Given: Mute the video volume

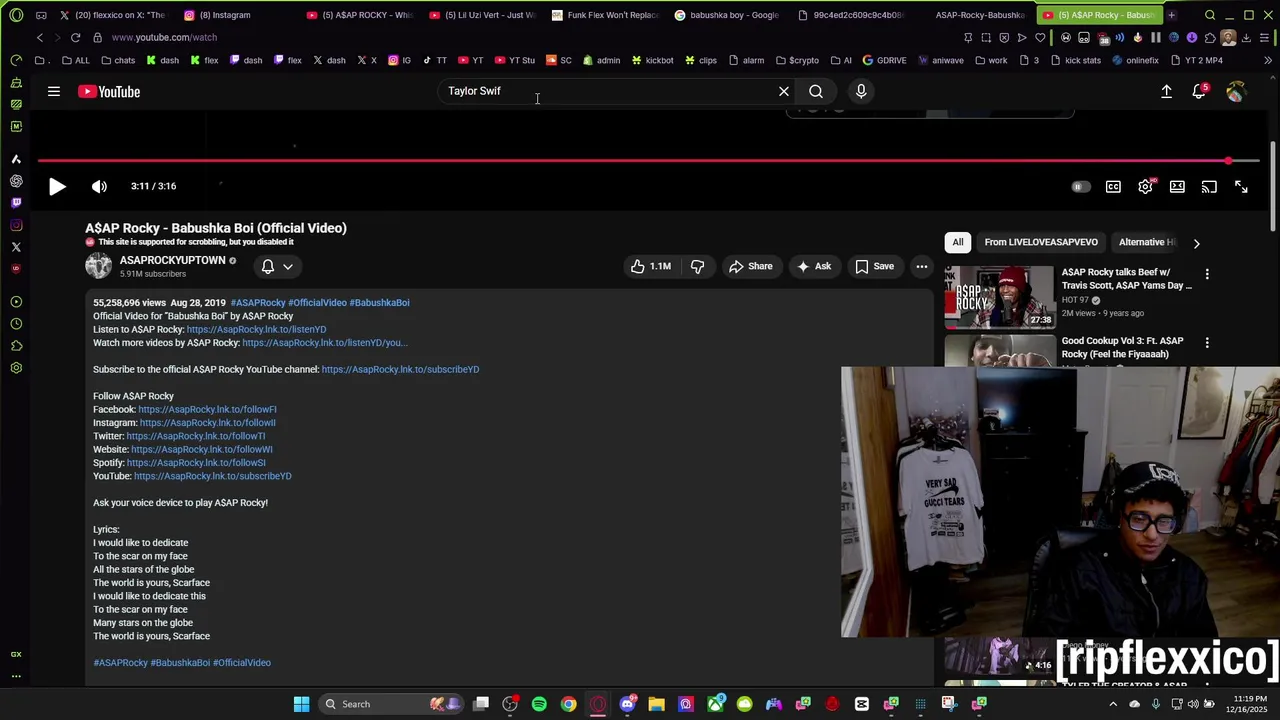Looking at the screenshot, I should point(99,186).
